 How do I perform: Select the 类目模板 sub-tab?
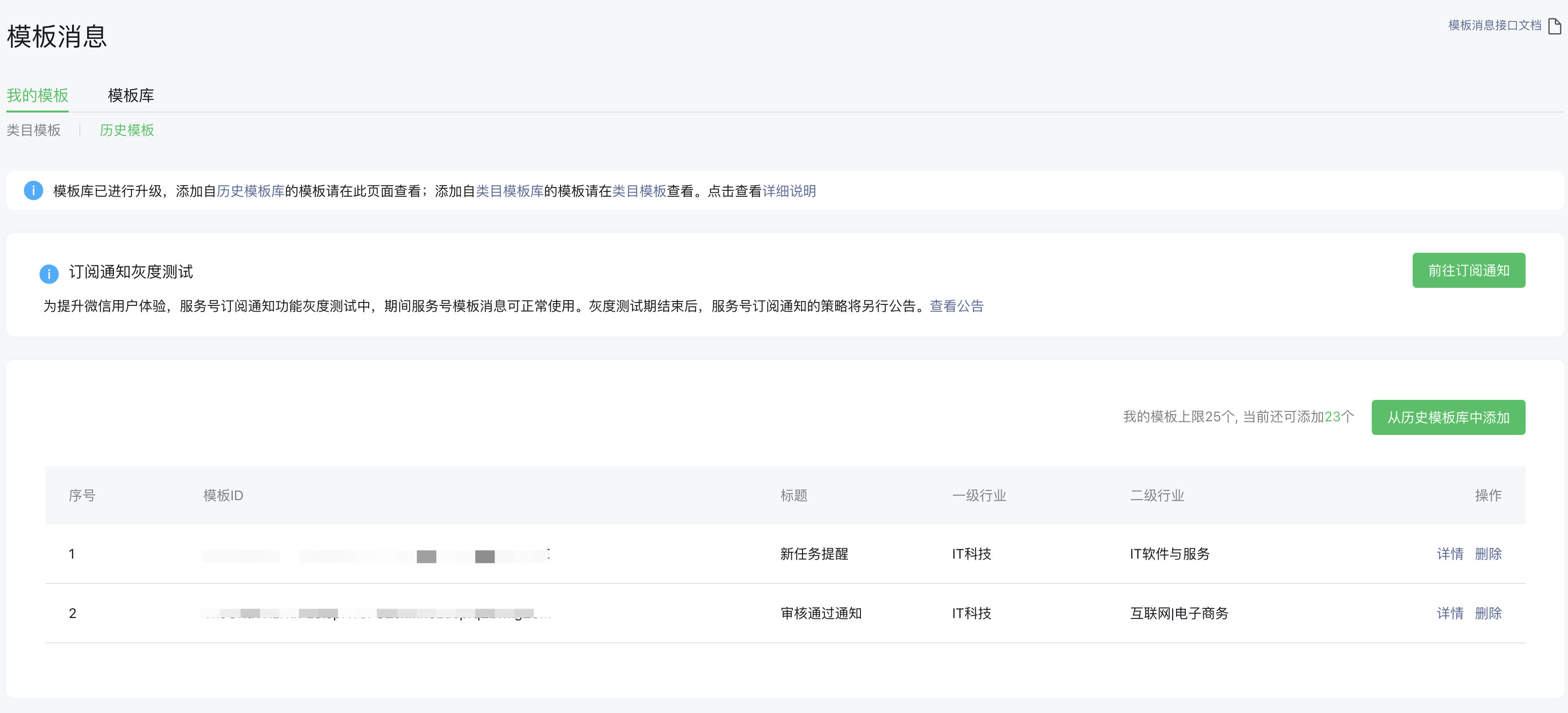point(34,131)
